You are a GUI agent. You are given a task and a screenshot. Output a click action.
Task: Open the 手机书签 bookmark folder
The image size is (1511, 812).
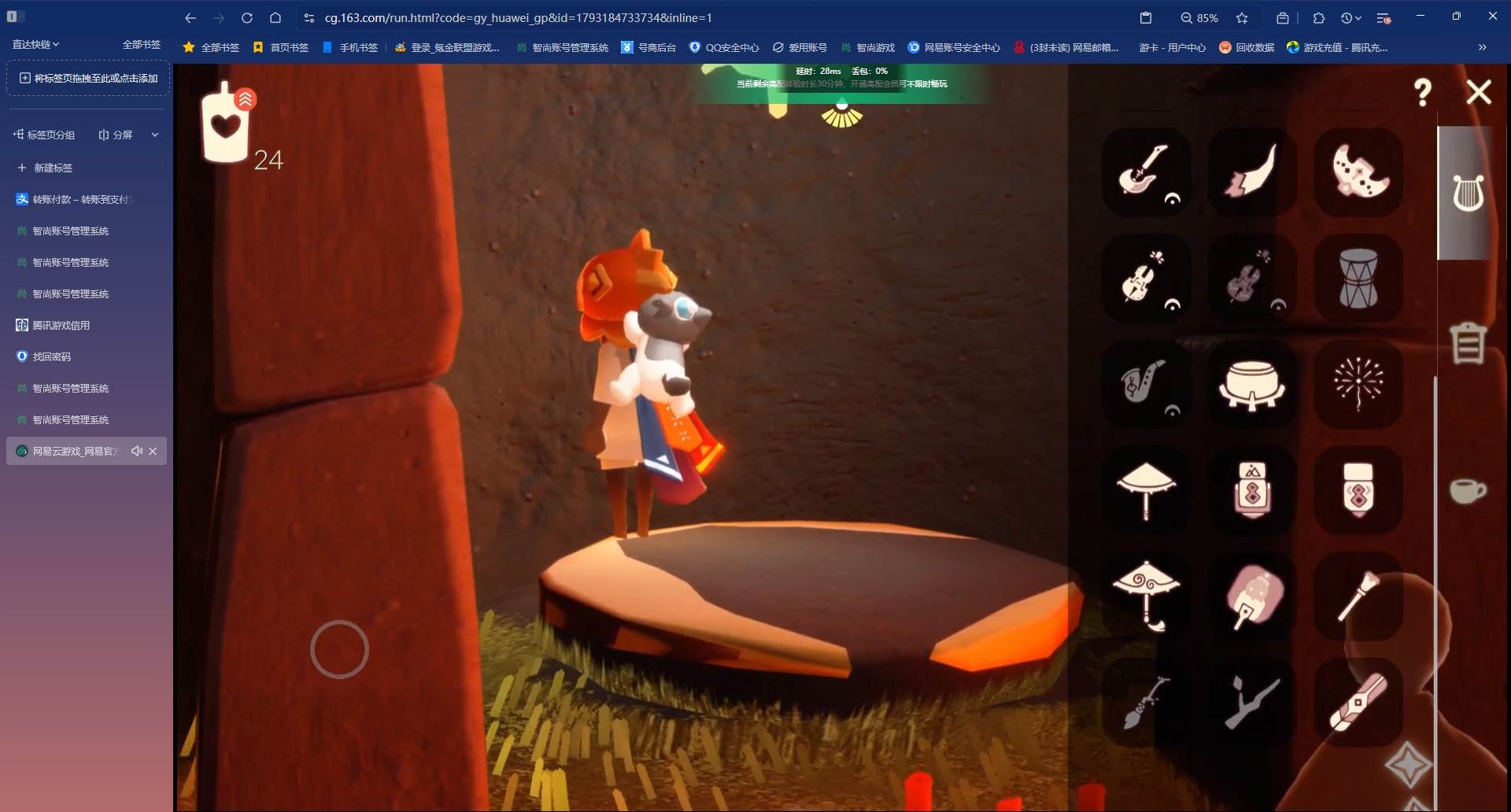[349, 47]
